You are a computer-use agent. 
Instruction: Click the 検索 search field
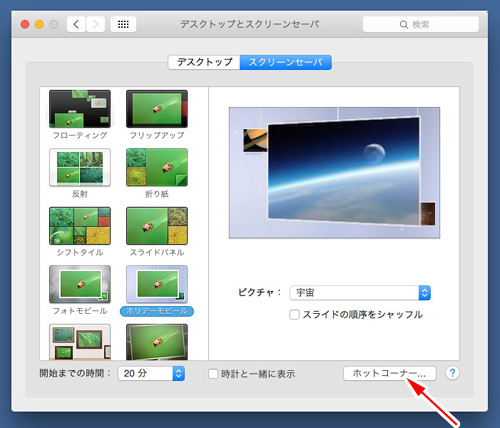421,24
